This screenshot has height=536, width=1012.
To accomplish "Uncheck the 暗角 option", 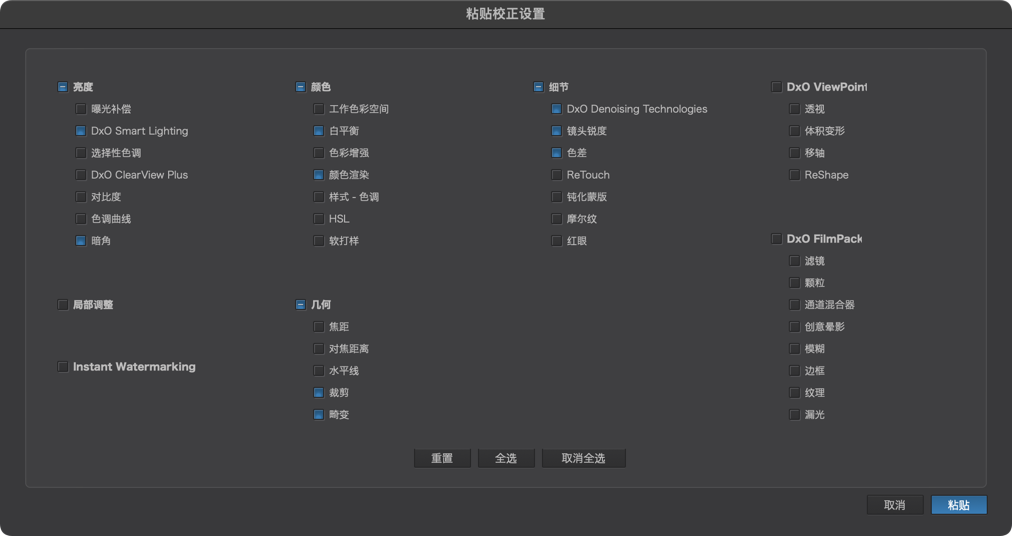I will click(x=81, y=241).
